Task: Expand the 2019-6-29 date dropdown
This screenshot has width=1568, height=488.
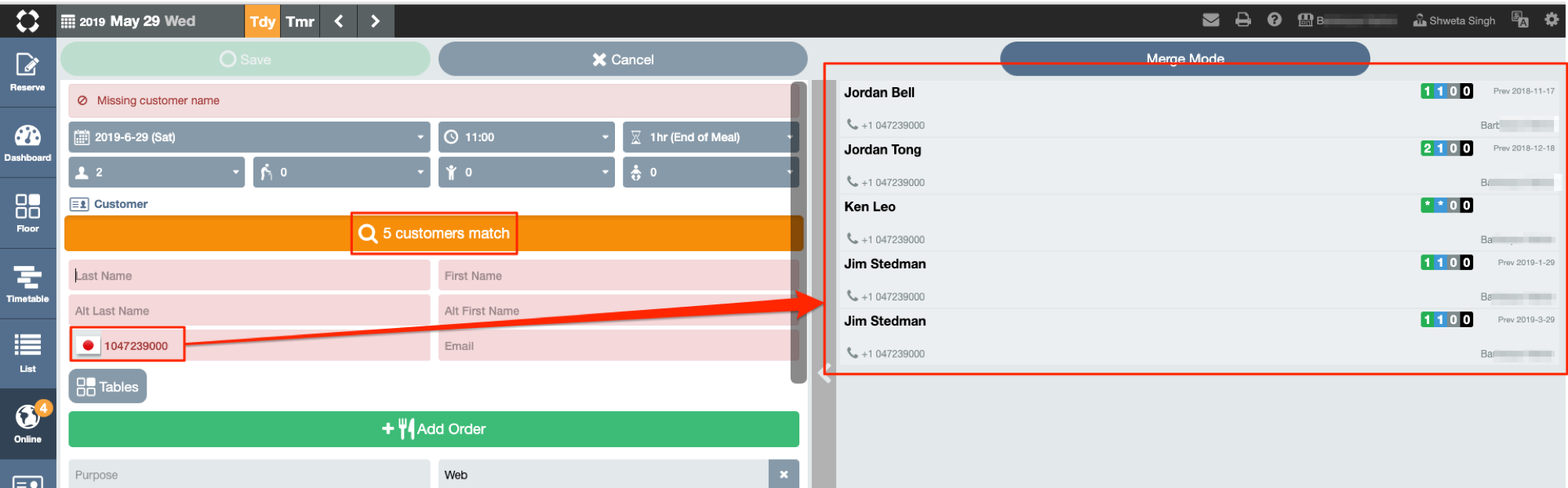Action: [x=249, y=137]
